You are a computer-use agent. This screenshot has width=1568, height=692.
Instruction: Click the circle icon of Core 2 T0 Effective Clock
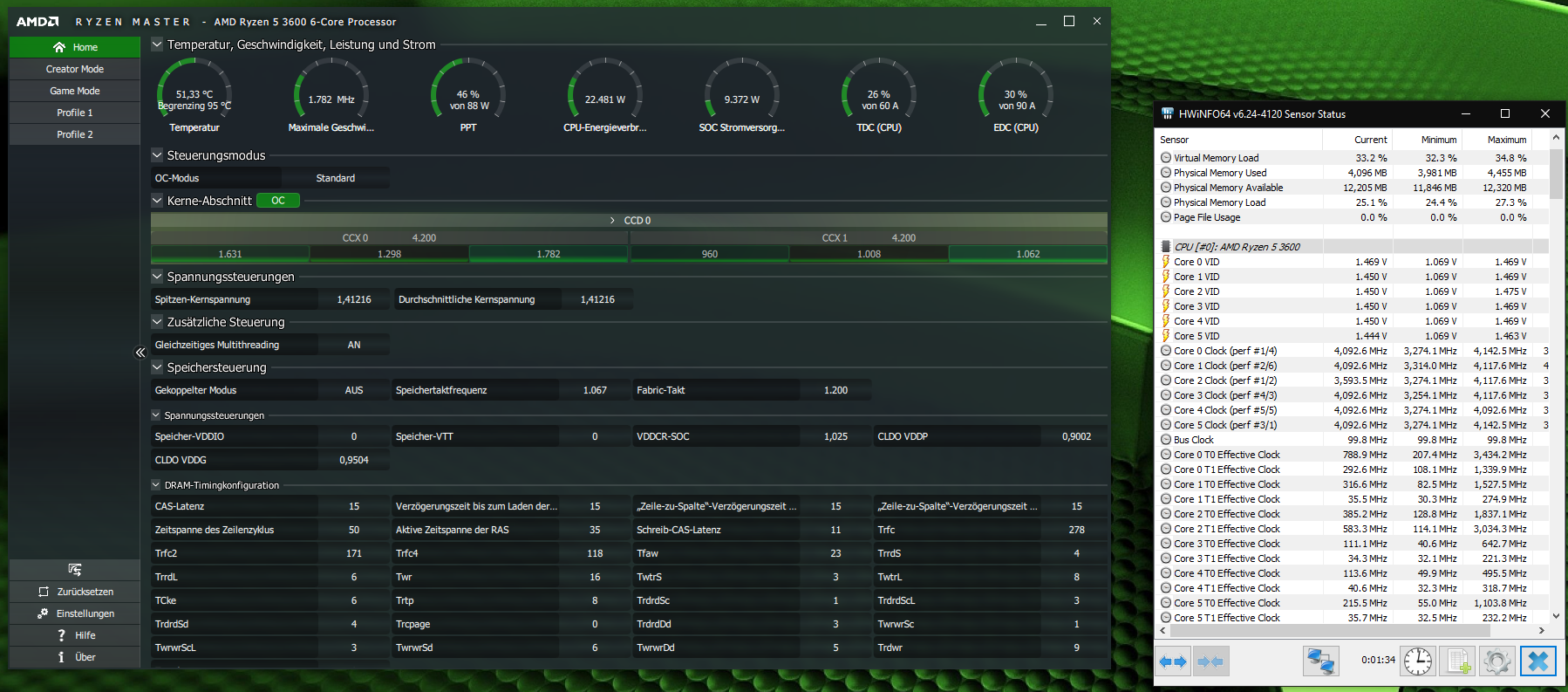click(1166, 514)
